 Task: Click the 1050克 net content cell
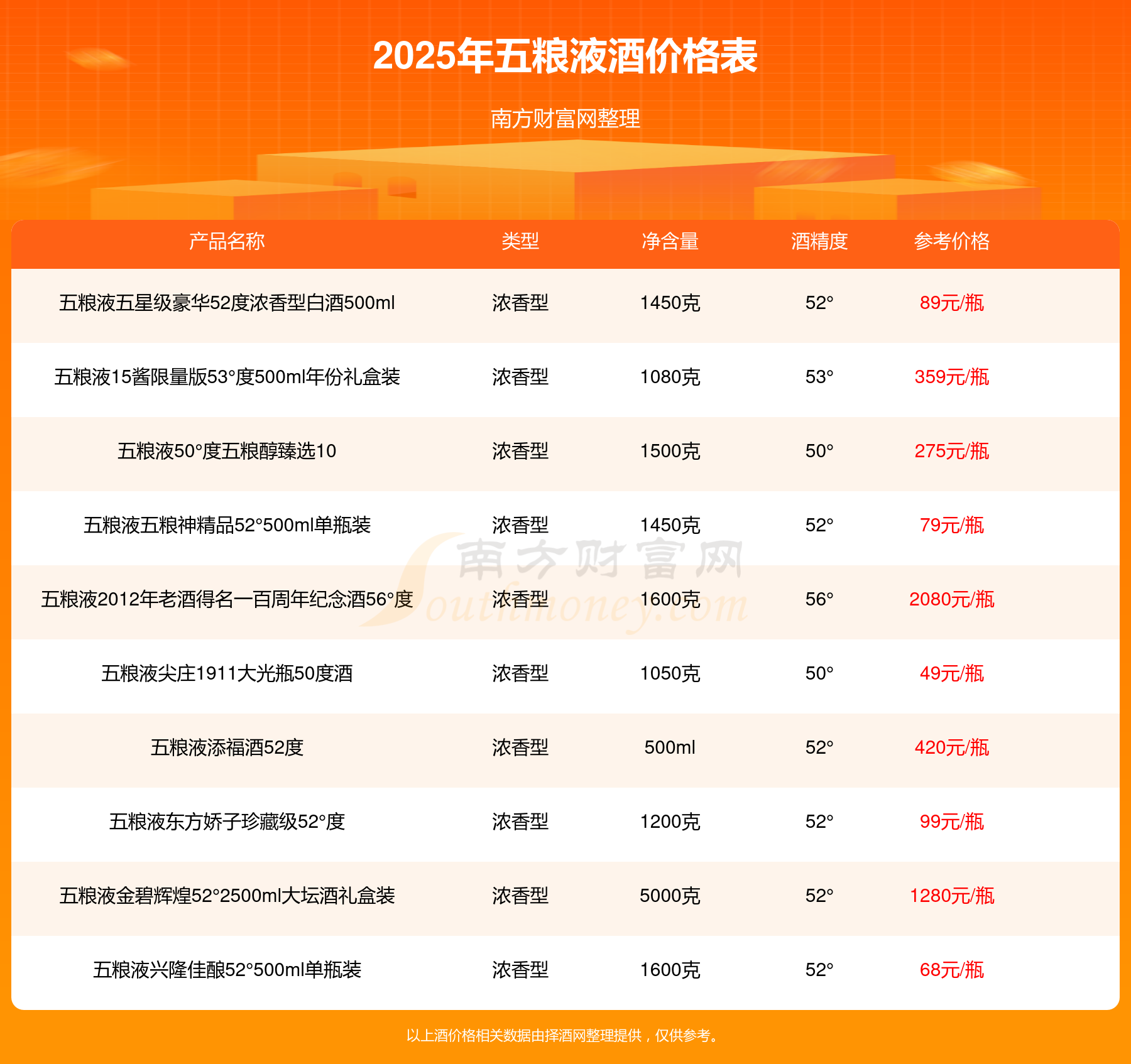pyautogui.click(x=670, y=673)
